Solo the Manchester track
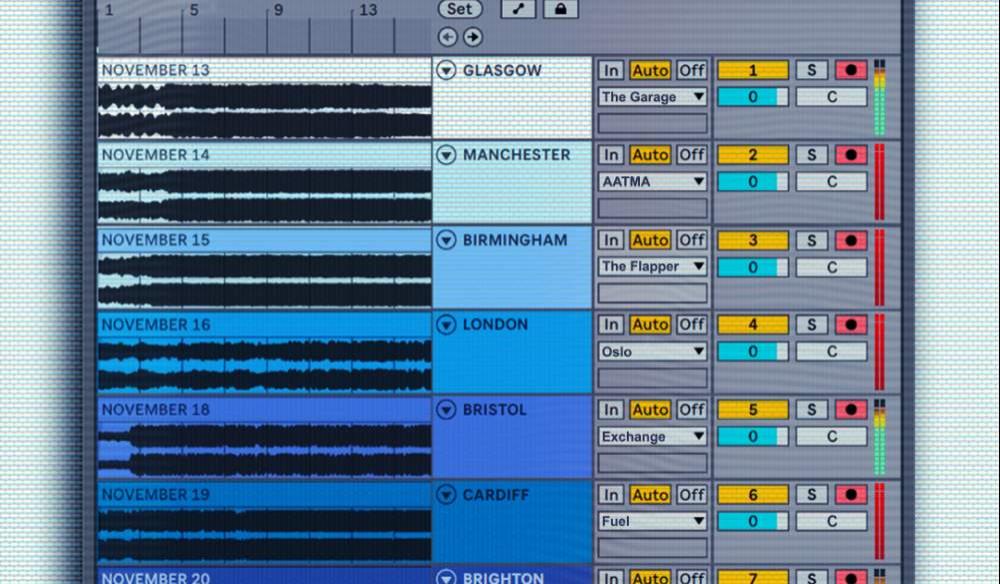Screen dimensions: 1000x584 pos(812,155)
